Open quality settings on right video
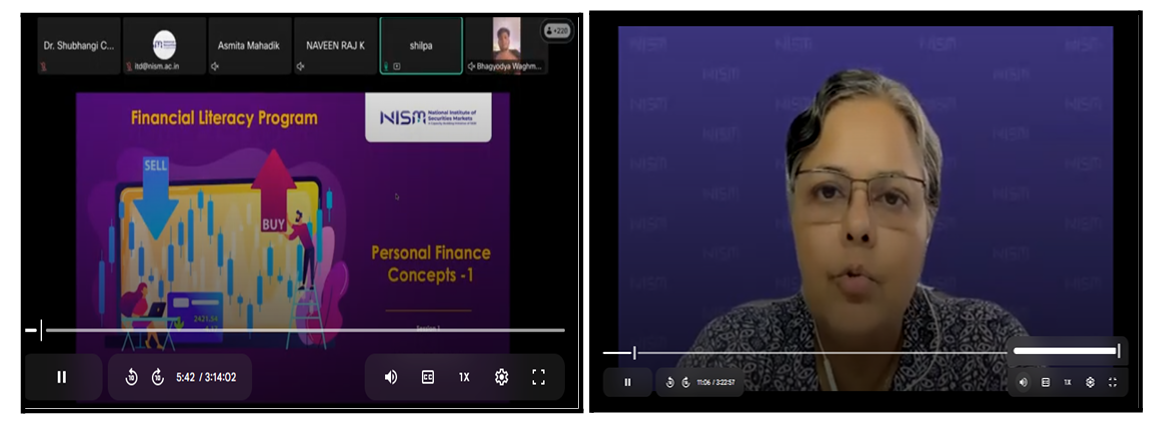 click(x=1090, y=382)
